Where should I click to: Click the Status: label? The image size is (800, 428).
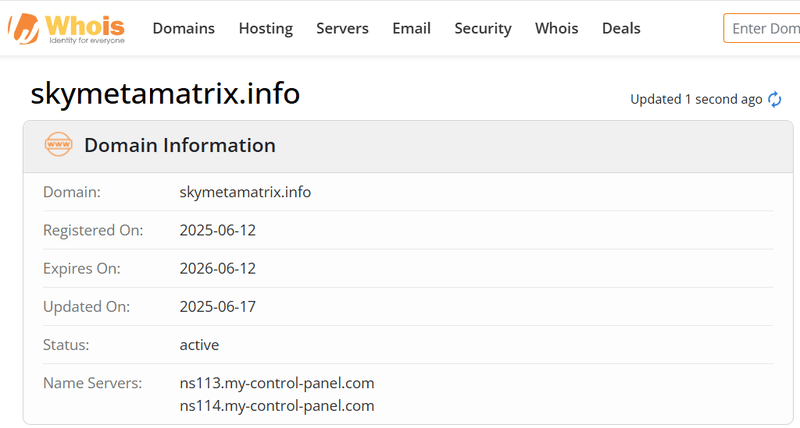pos(66,345)
